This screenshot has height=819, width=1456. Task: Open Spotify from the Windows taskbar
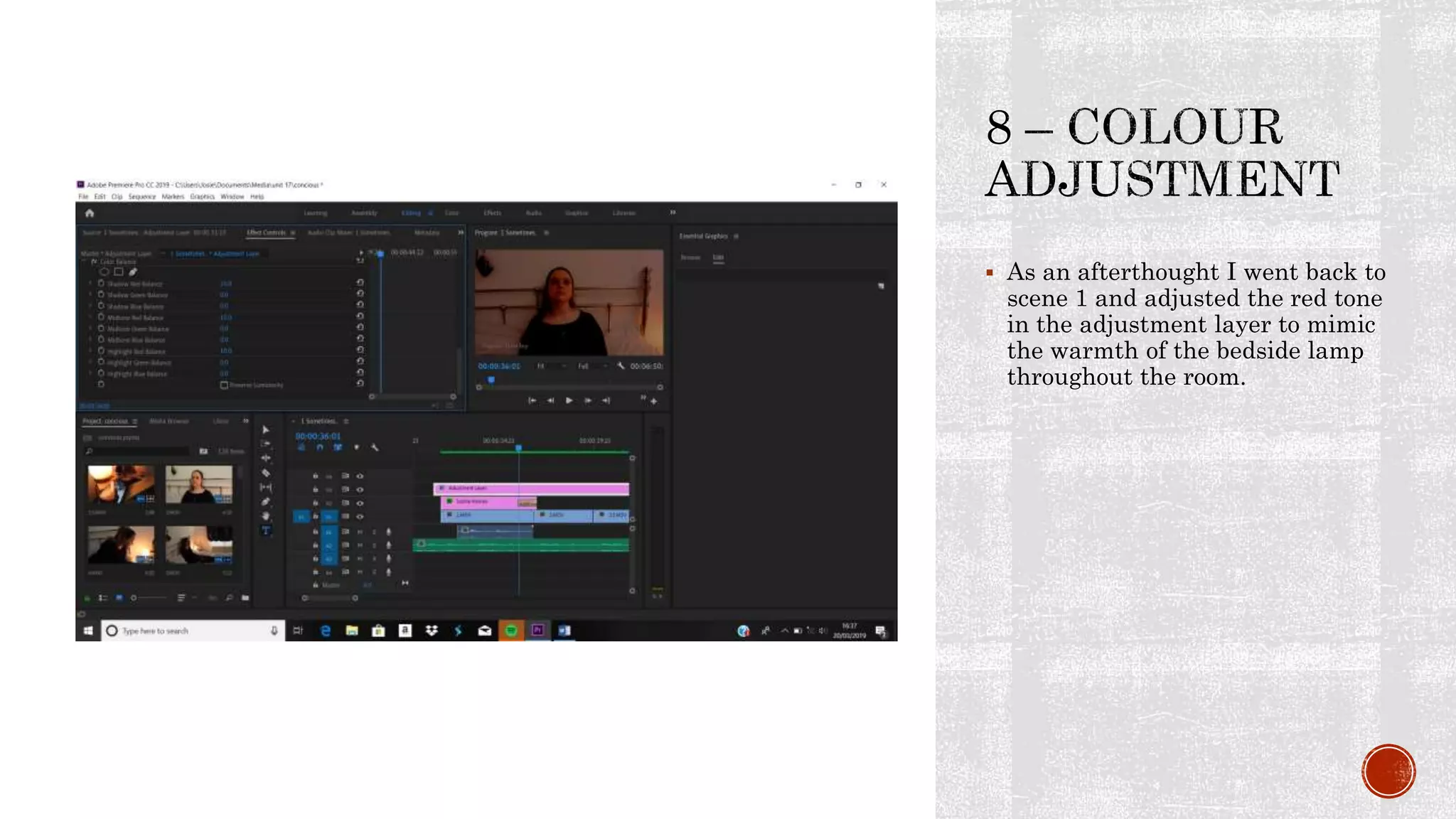pyautogui.click(x=510, y=631)
